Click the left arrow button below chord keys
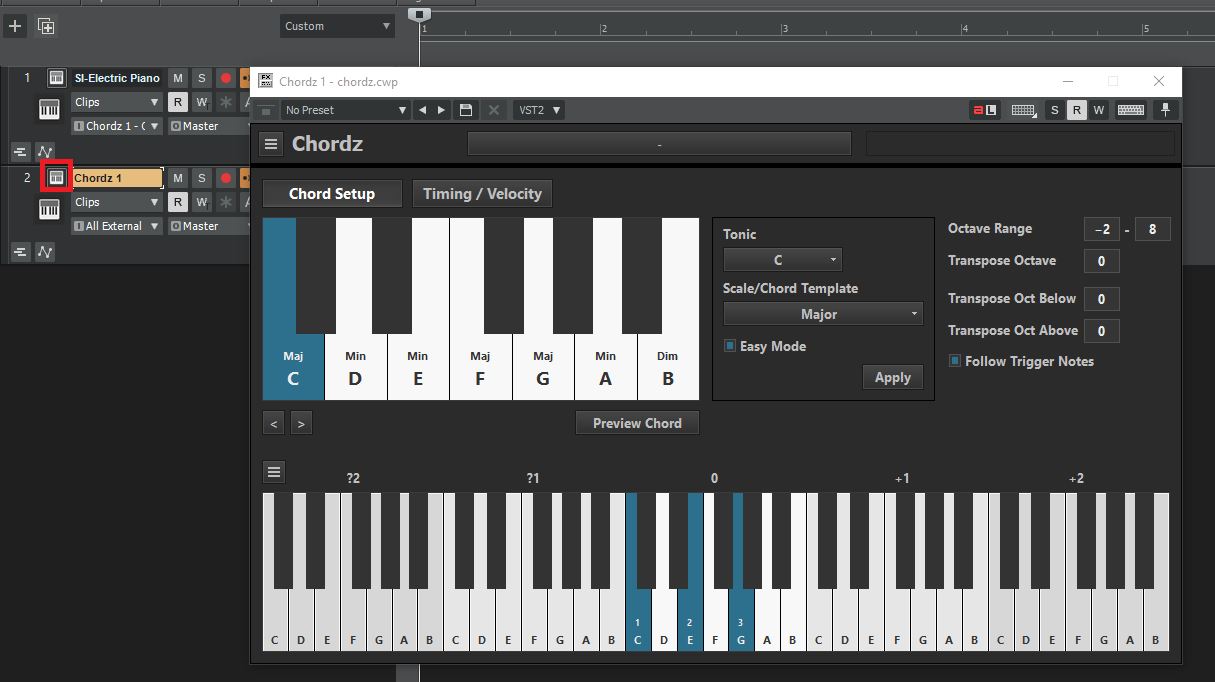 pyautogui.click(x=274, y=423)
